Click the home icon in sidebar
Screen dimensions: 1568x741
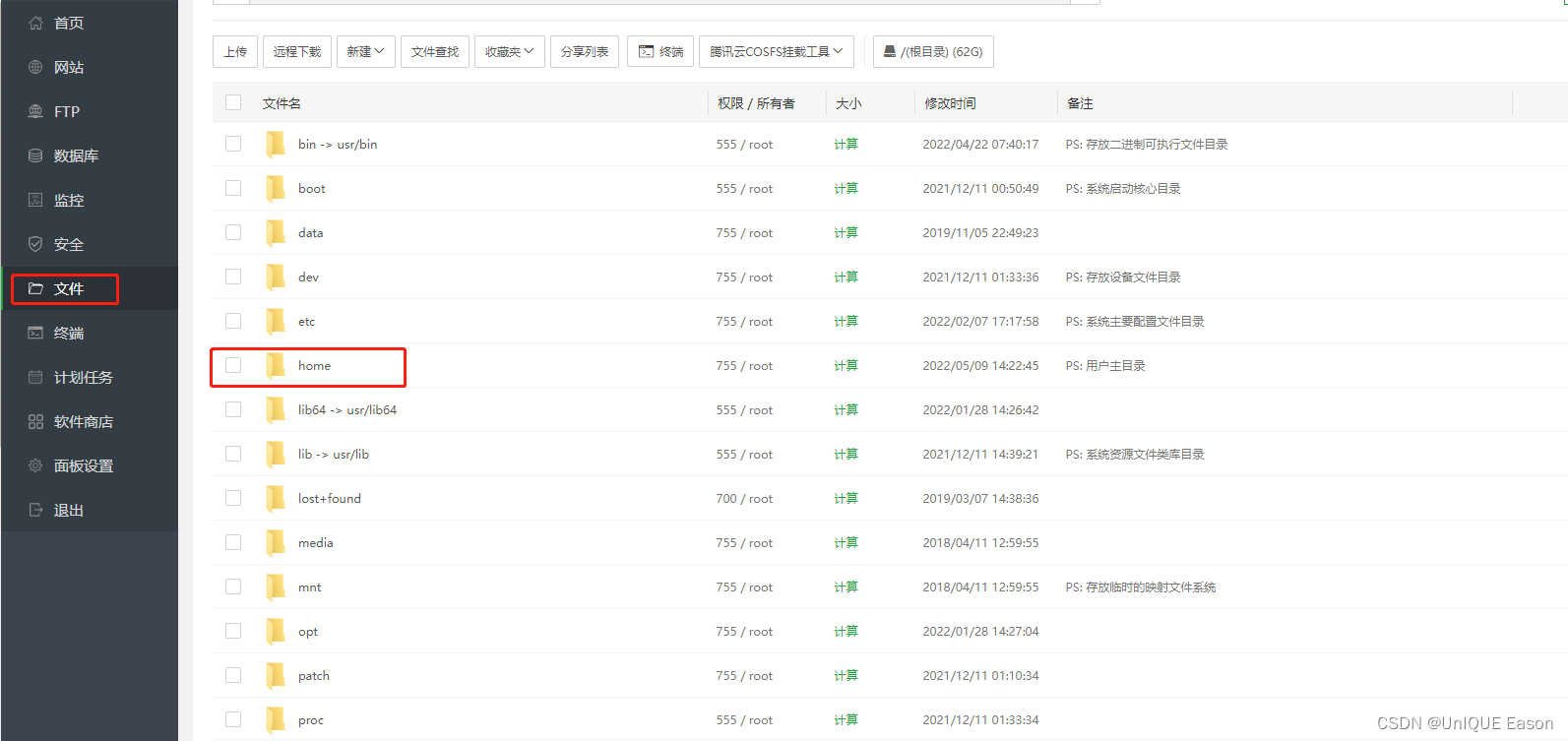[x=35, y=23]
